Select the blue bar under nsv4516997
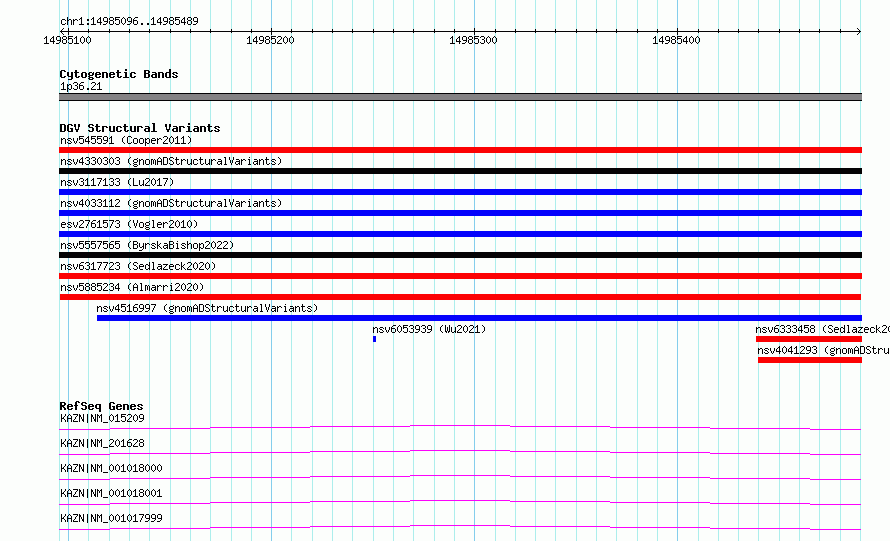Image resolution: width=890 pixels, height=541 pixels. coord(480,318)
